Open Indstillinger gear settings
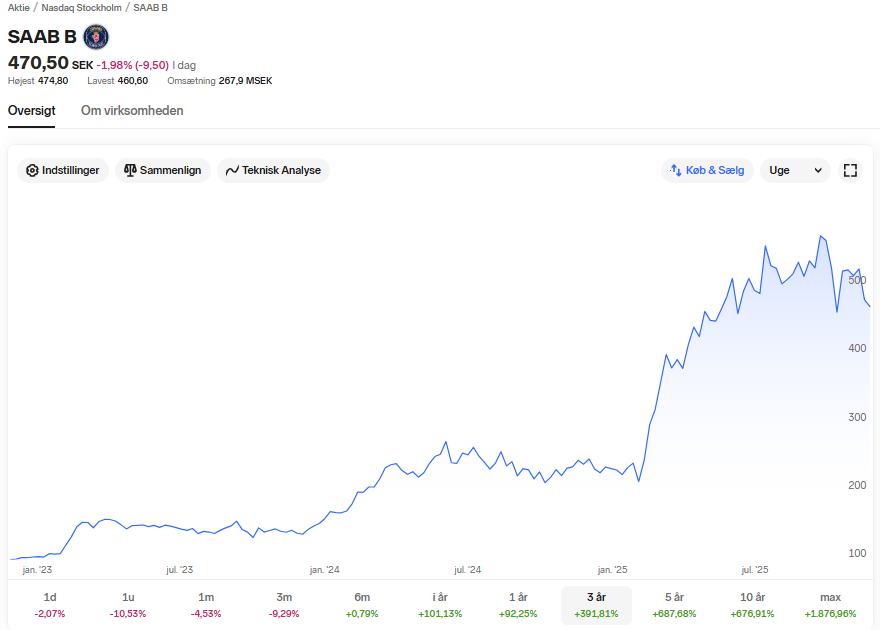 (x=63, y=170)
